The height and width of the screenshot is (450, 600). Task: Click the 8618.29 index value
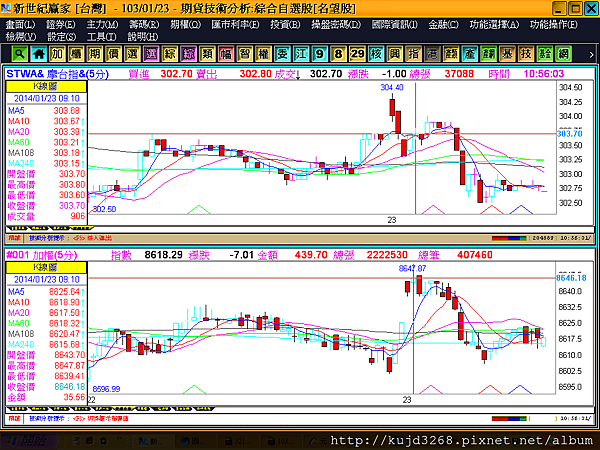click(163, 255)
